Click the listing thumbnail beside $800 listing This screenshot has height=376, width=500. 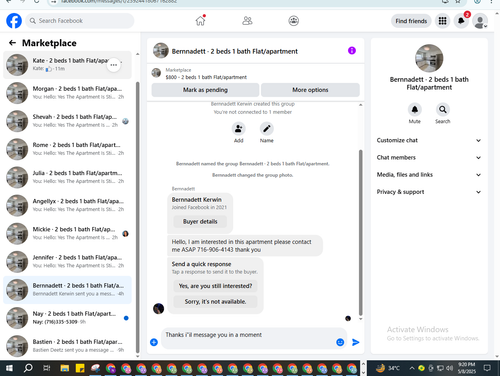[156, 73]
